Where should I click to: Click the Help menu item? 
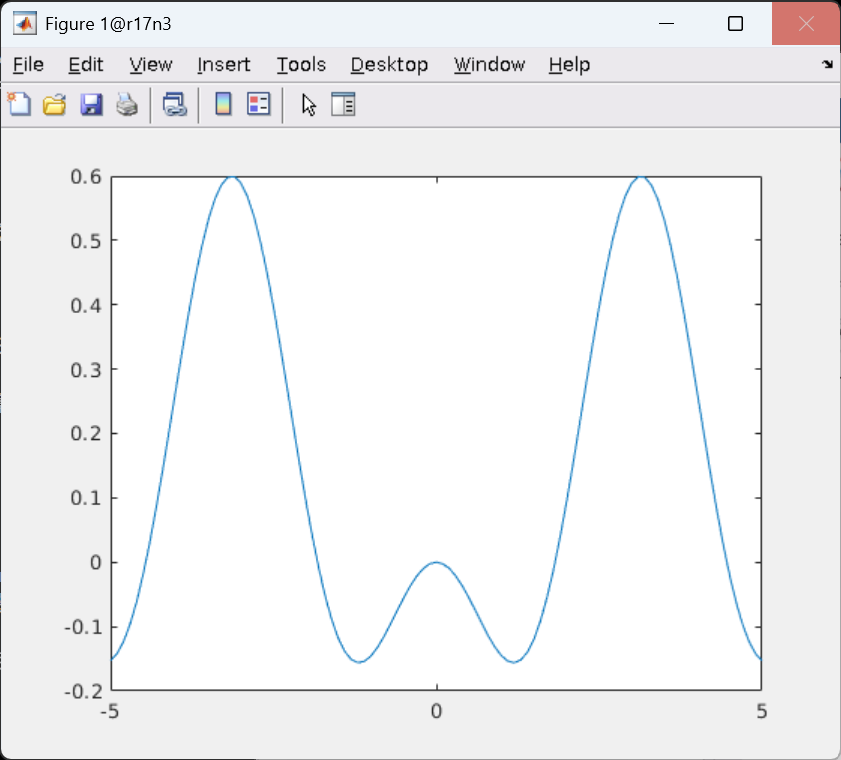pos(569,65)
